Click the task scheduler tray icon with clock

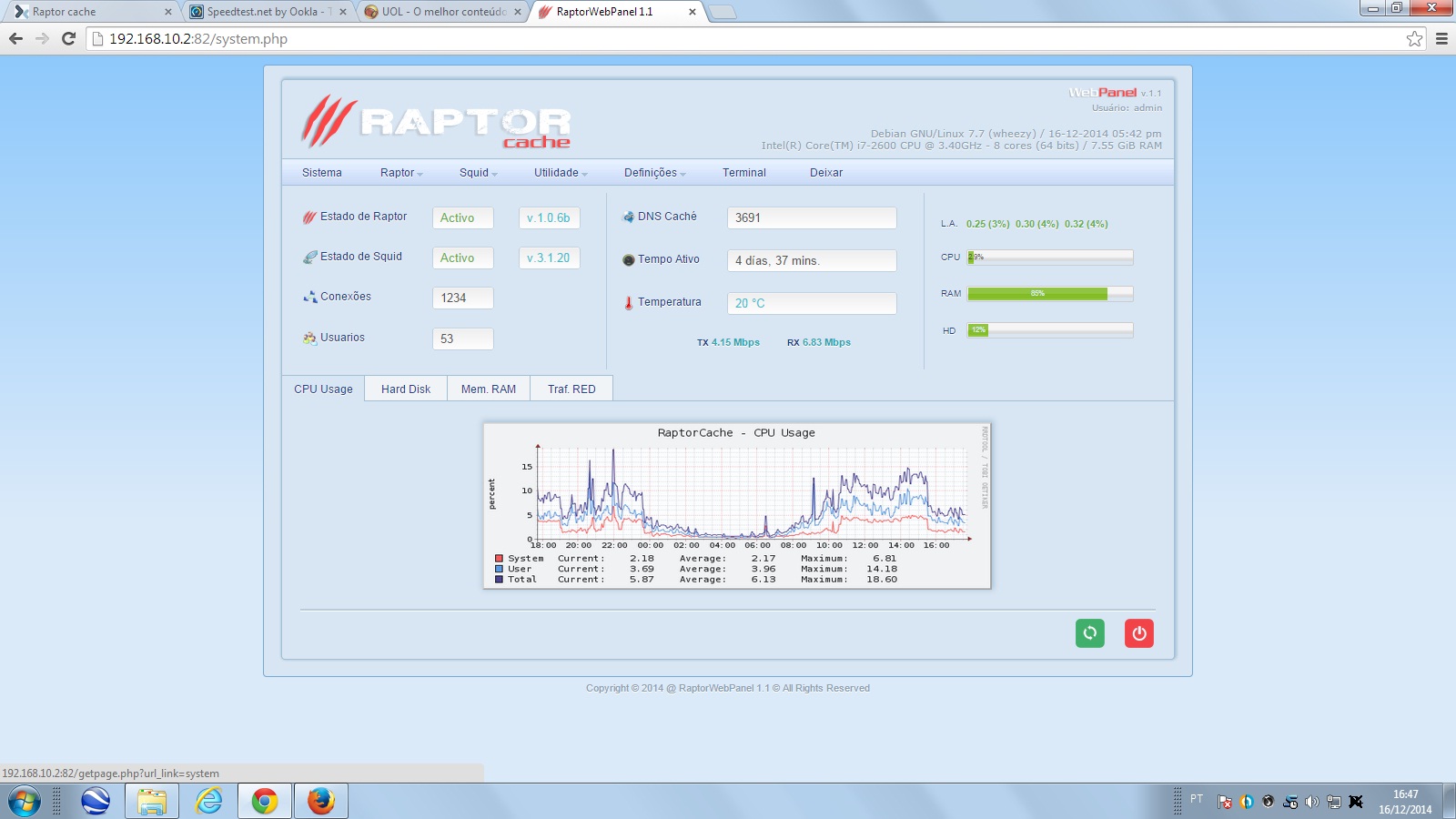pos(1290,802)
